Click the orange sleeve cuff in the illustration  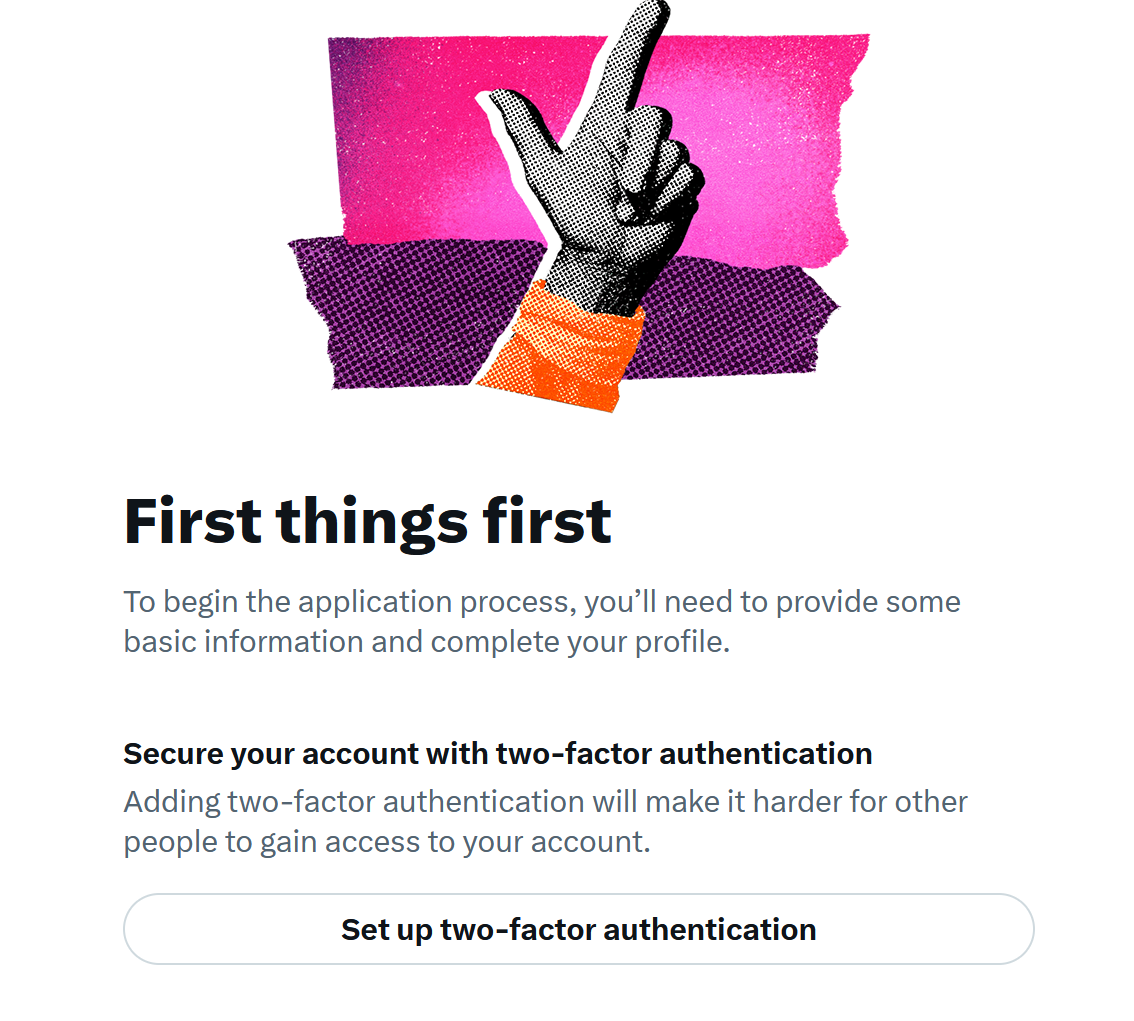coord(560,349)
